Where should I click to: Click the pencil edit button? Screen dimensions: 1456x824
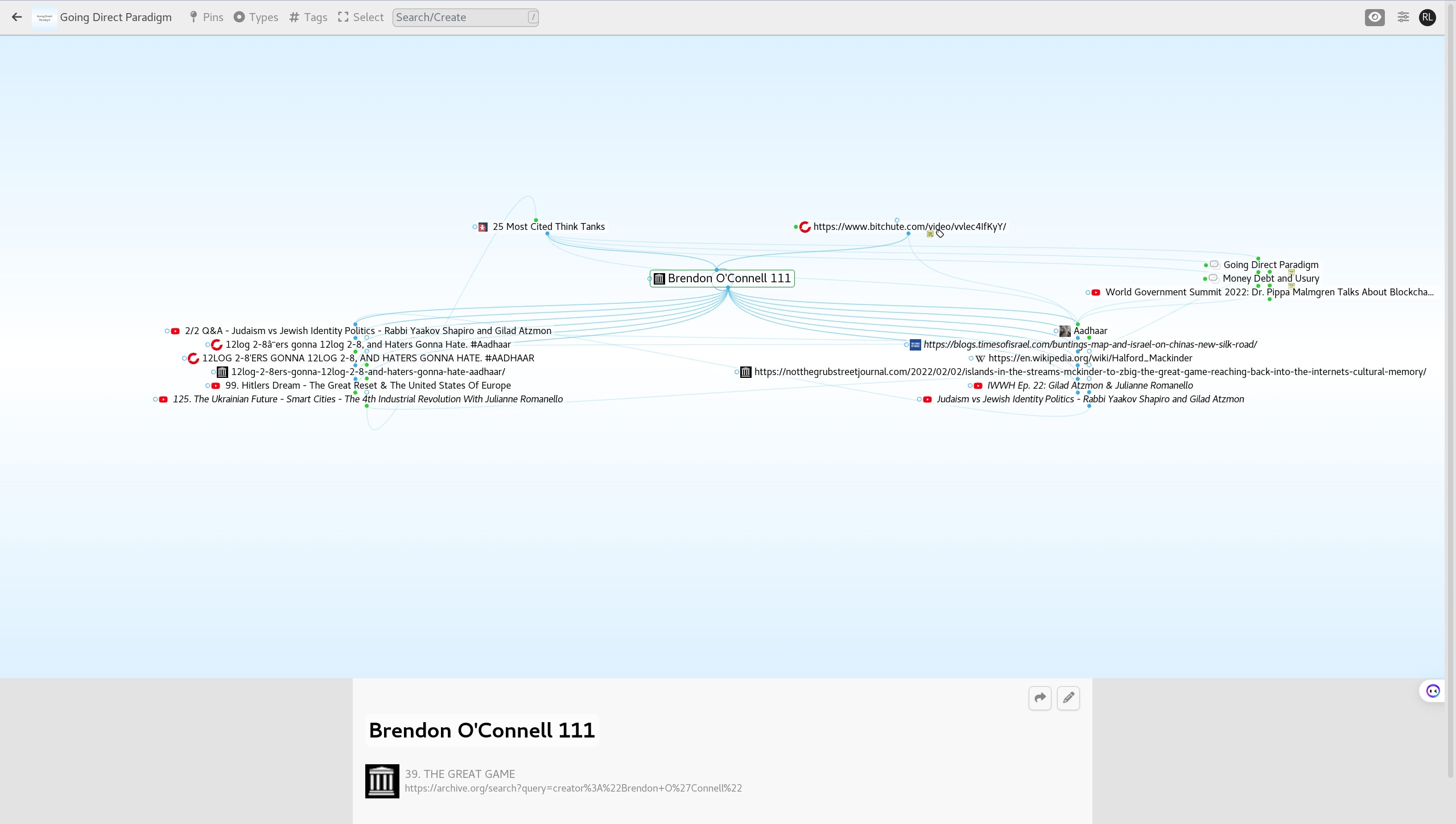point(1069,698)
